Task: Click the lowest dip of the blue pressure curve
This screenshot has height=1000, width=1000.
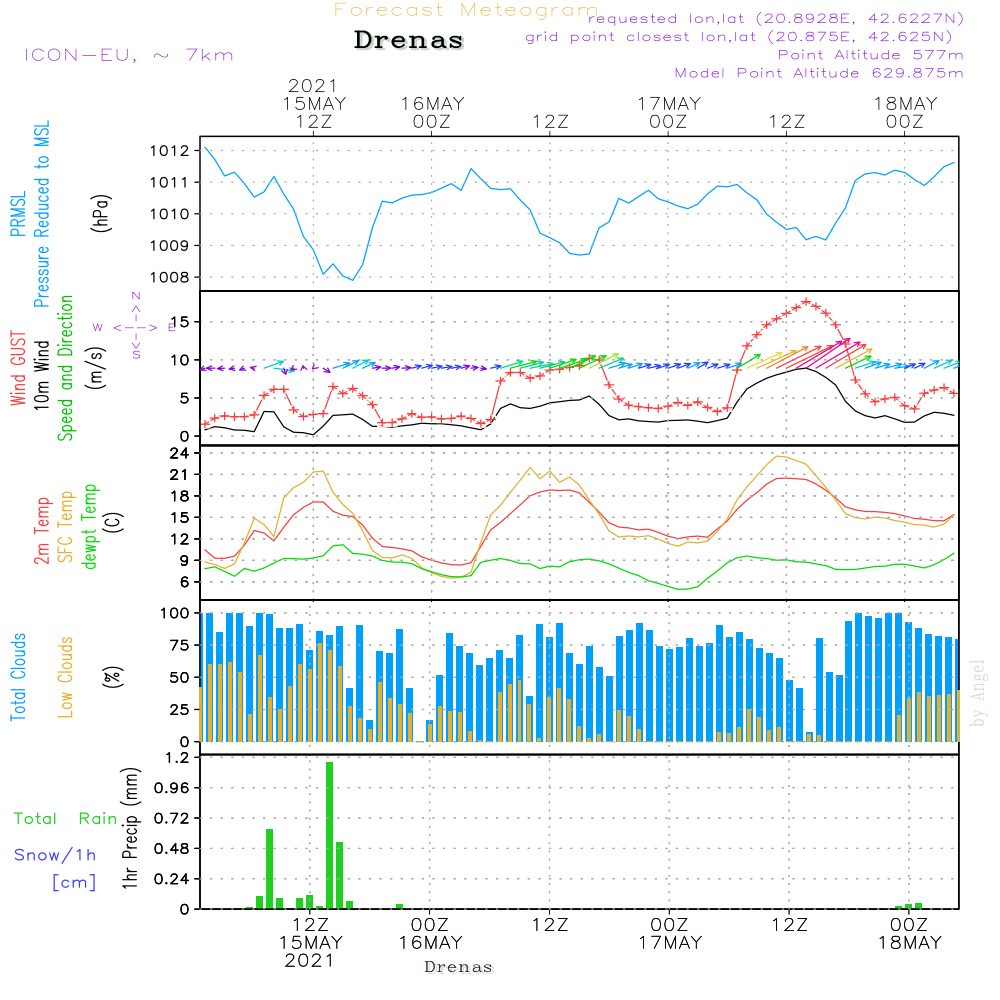Action: point(353,279)
